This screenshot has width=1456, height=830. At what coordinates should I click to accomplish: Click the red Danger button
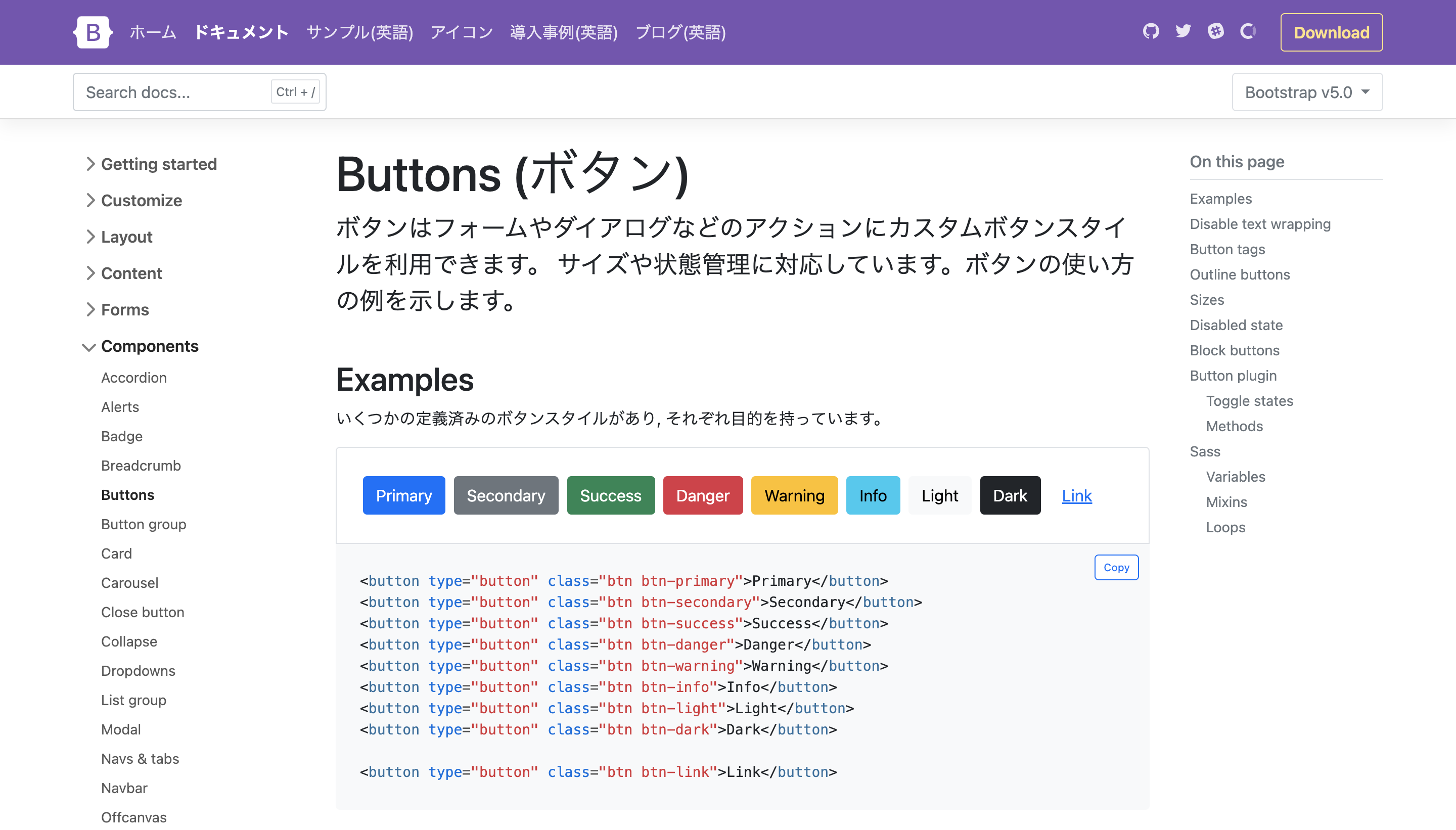(702, 495)
